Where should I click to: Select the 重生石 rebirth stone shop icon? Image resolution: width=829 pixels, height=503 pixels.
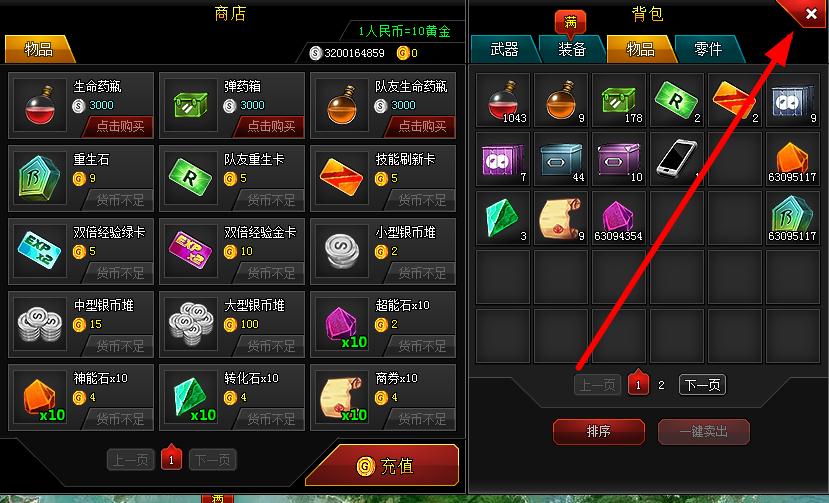point(40,178)
